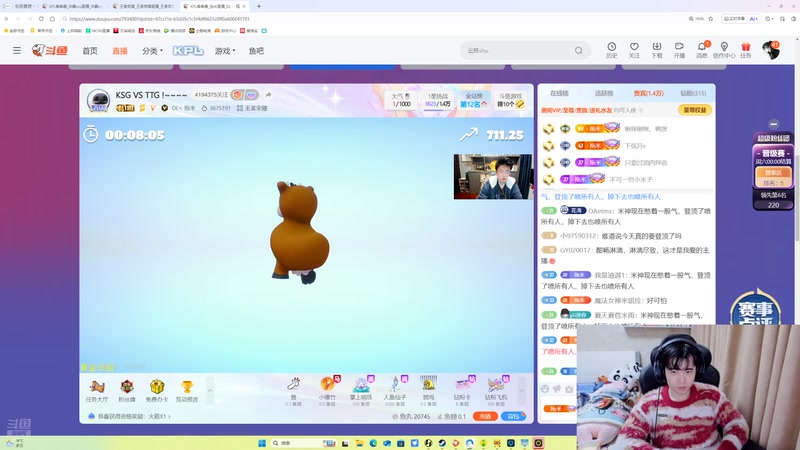
Task: Open the 互动预言 trophy icon
Action: pyautogui.click(x=187, y=391)
